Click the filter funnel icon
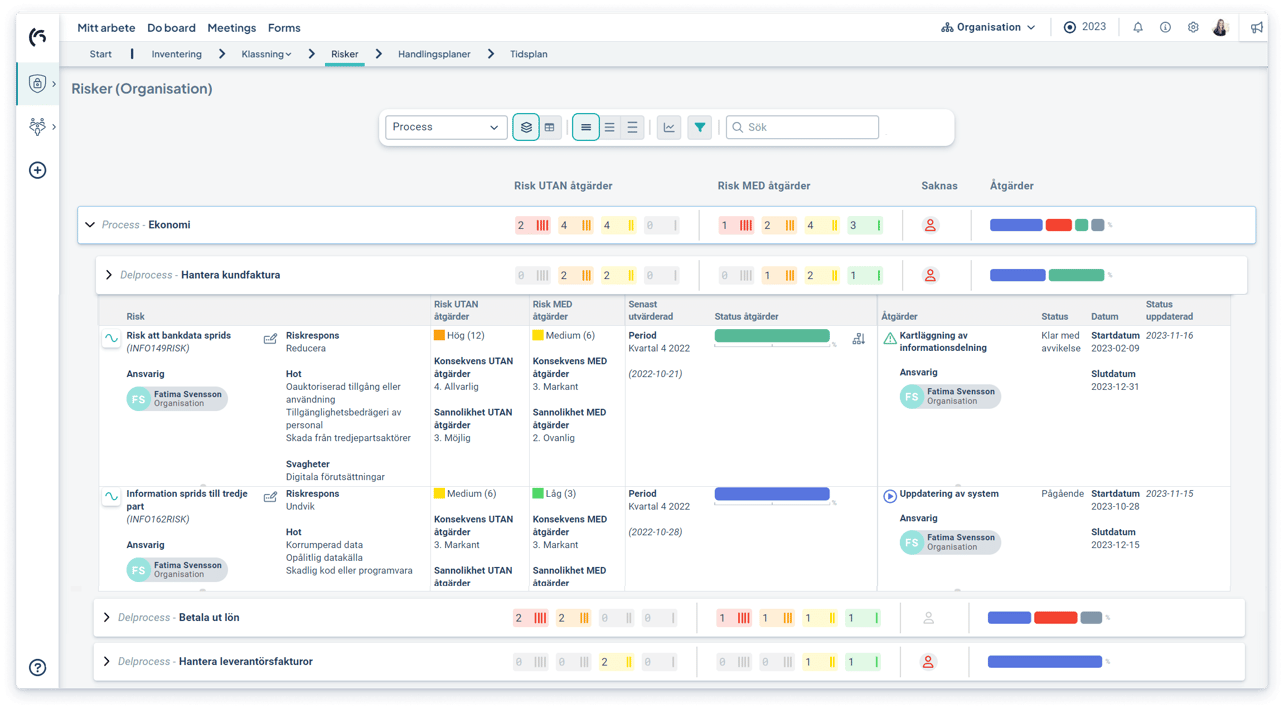Screen dimensions: 1284x709 pyautogui.click(x=699, y=127)
